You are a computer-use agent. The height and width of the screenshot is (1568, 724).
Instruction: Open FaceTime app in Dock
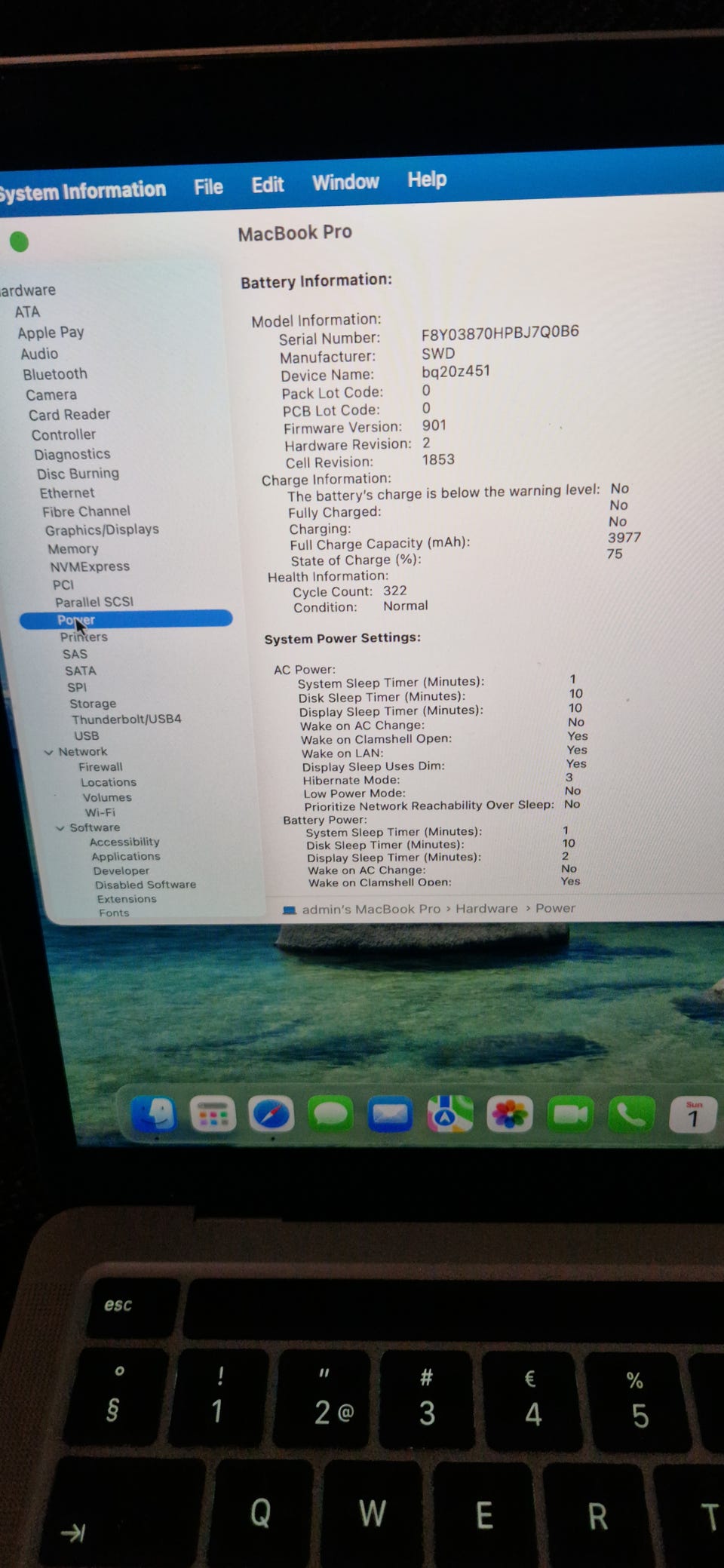point(570,1114)
